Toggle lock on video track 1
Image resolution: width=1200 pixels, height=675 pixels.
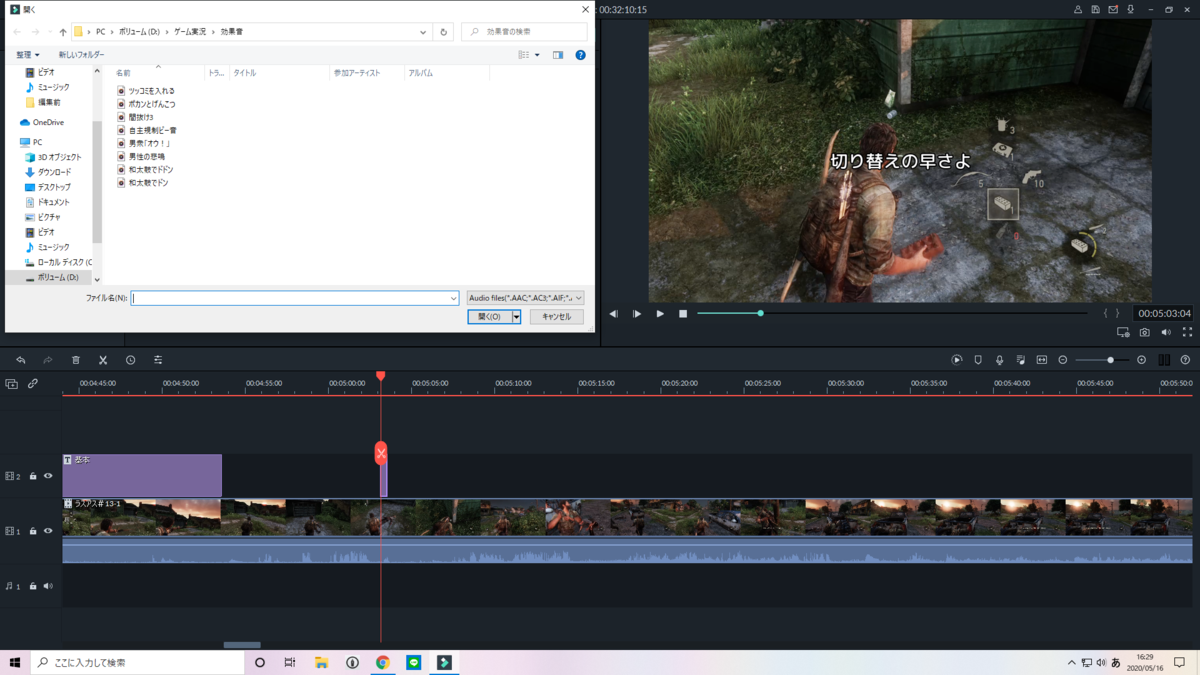33,531
